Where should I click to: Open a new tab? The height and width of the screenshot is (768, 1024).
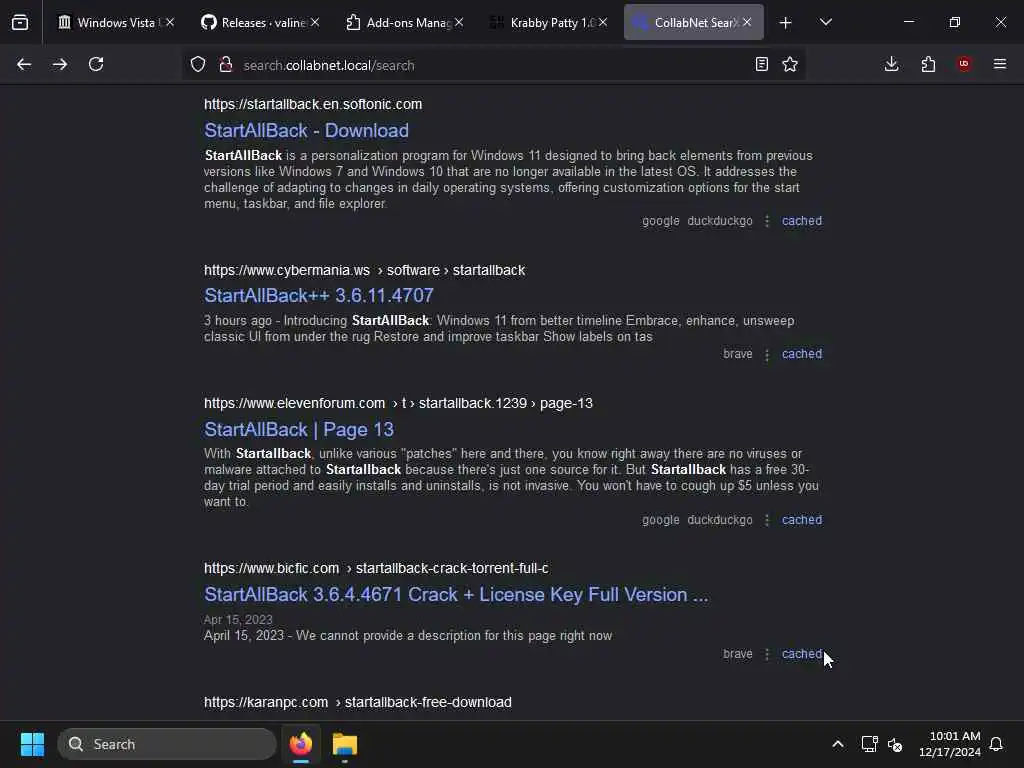(x=786, y=23)
